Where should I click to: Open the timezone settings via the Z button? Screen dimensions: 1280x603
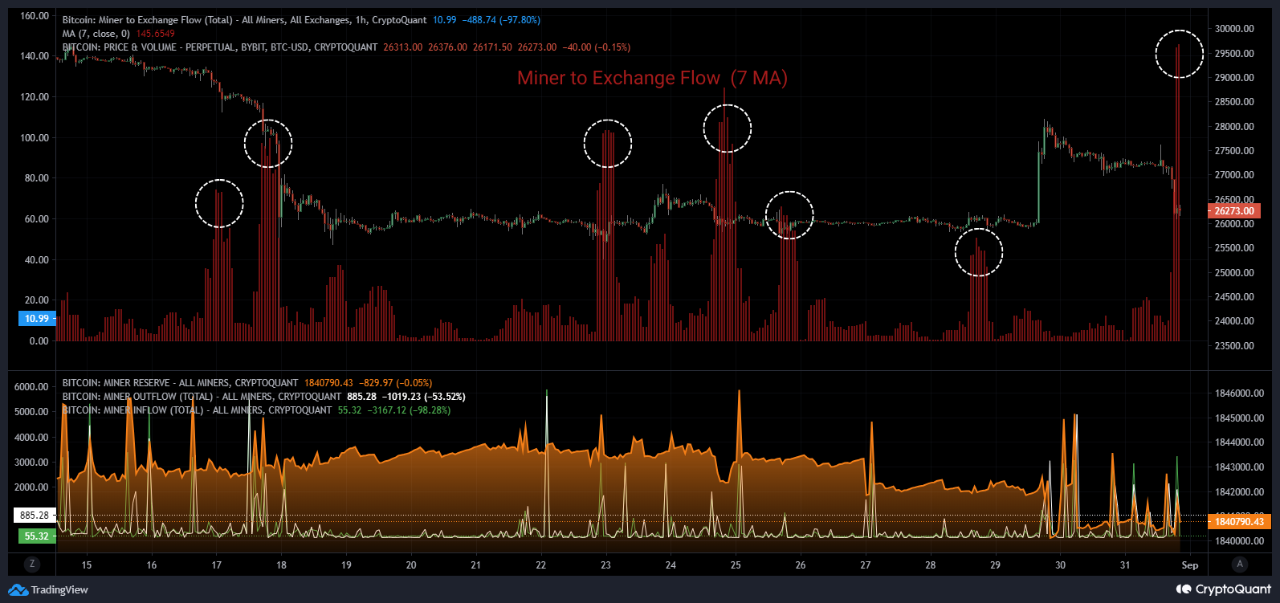pos(32,564)
